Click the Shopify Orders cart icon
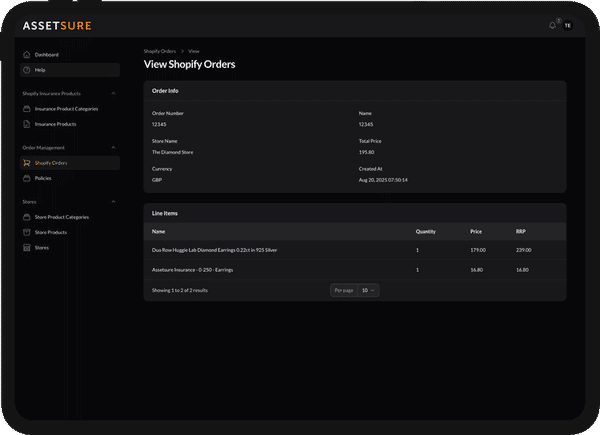600x435 pixels. coord(27,162)
